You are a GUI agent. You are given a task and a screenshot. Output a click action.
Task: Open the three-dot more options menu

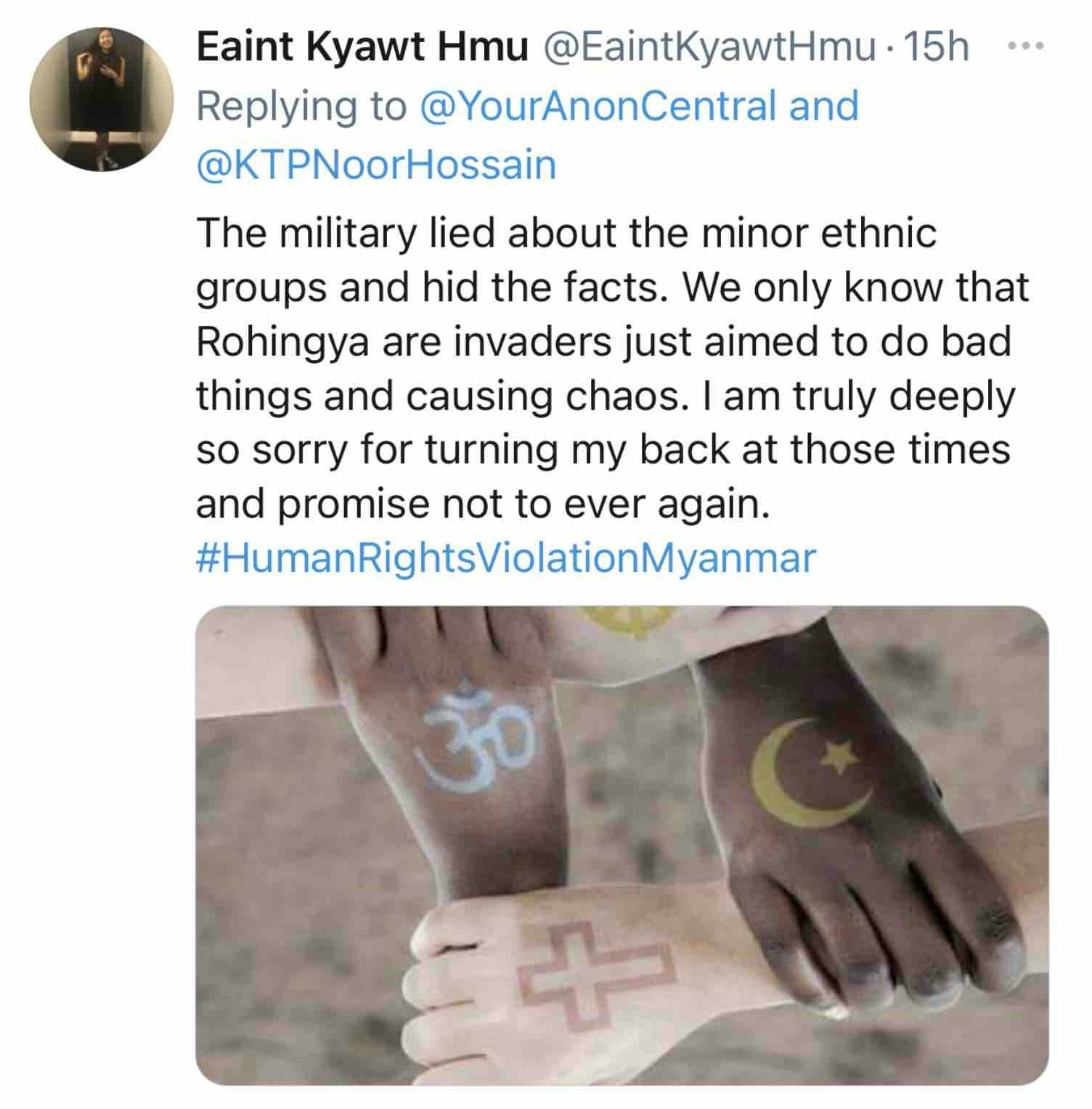(x=1025, y=46)
